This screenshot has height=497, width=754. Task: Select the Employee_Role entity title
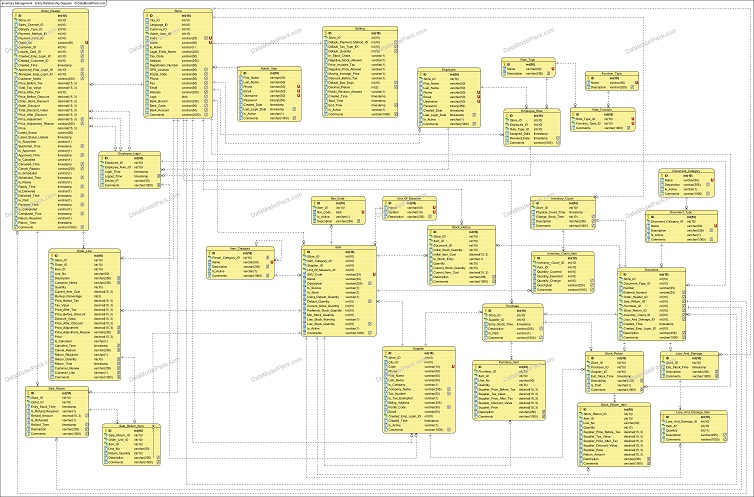pyautogui.click(x=532, y=111)
